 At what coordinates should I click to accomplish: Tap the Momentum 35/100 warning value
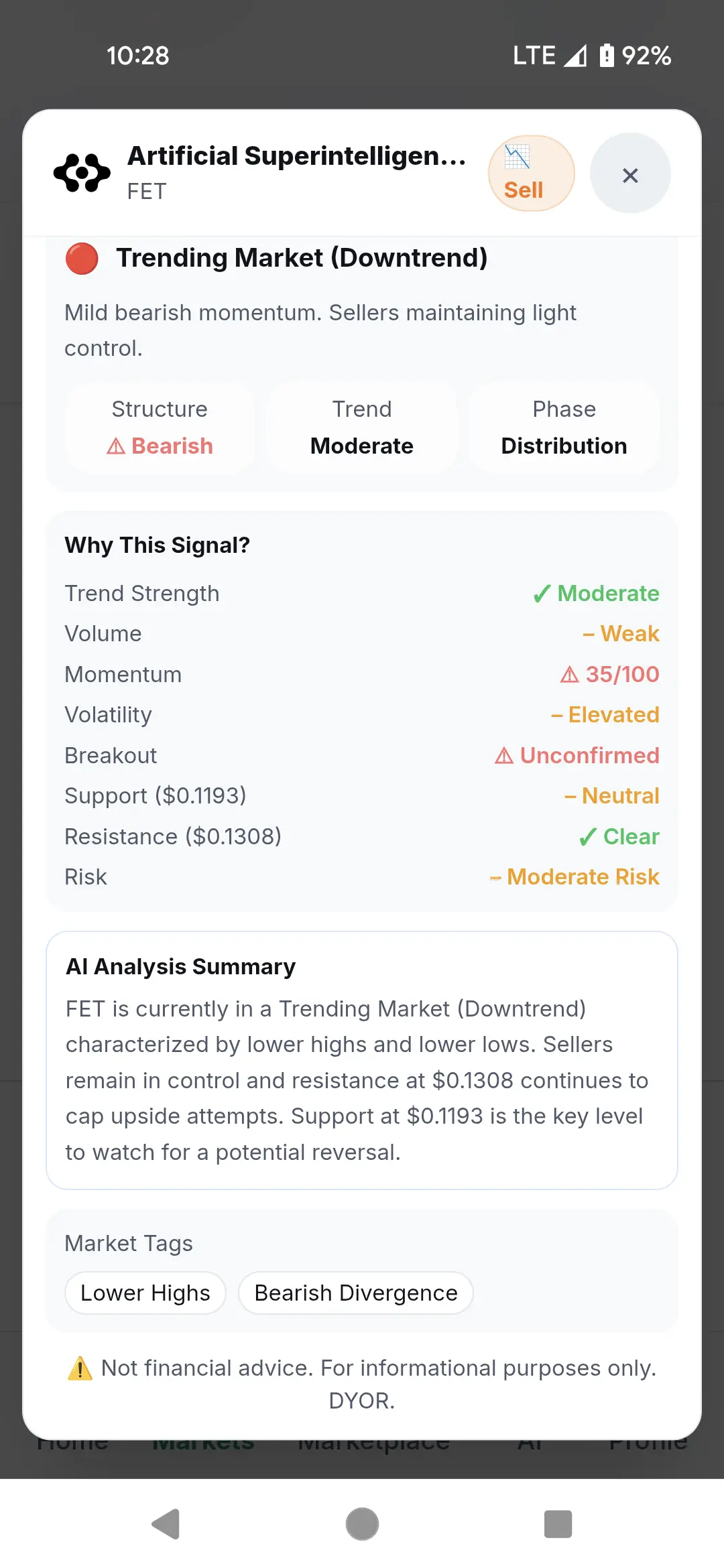tap(609, 674)
